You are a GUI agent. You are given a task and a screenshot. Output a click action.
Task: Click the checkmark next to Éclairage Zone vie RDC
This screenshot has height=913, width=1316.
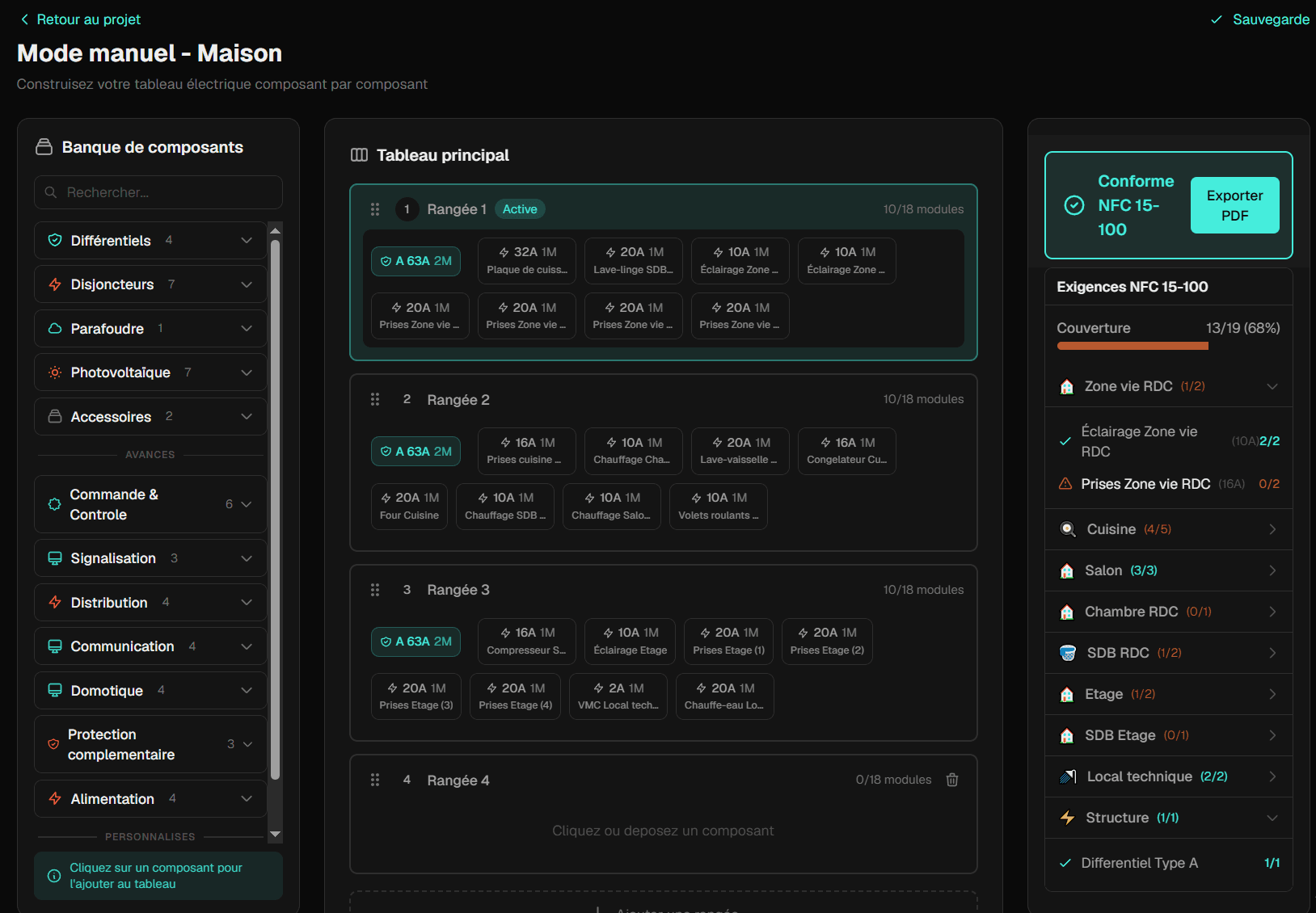[1065, 441]
